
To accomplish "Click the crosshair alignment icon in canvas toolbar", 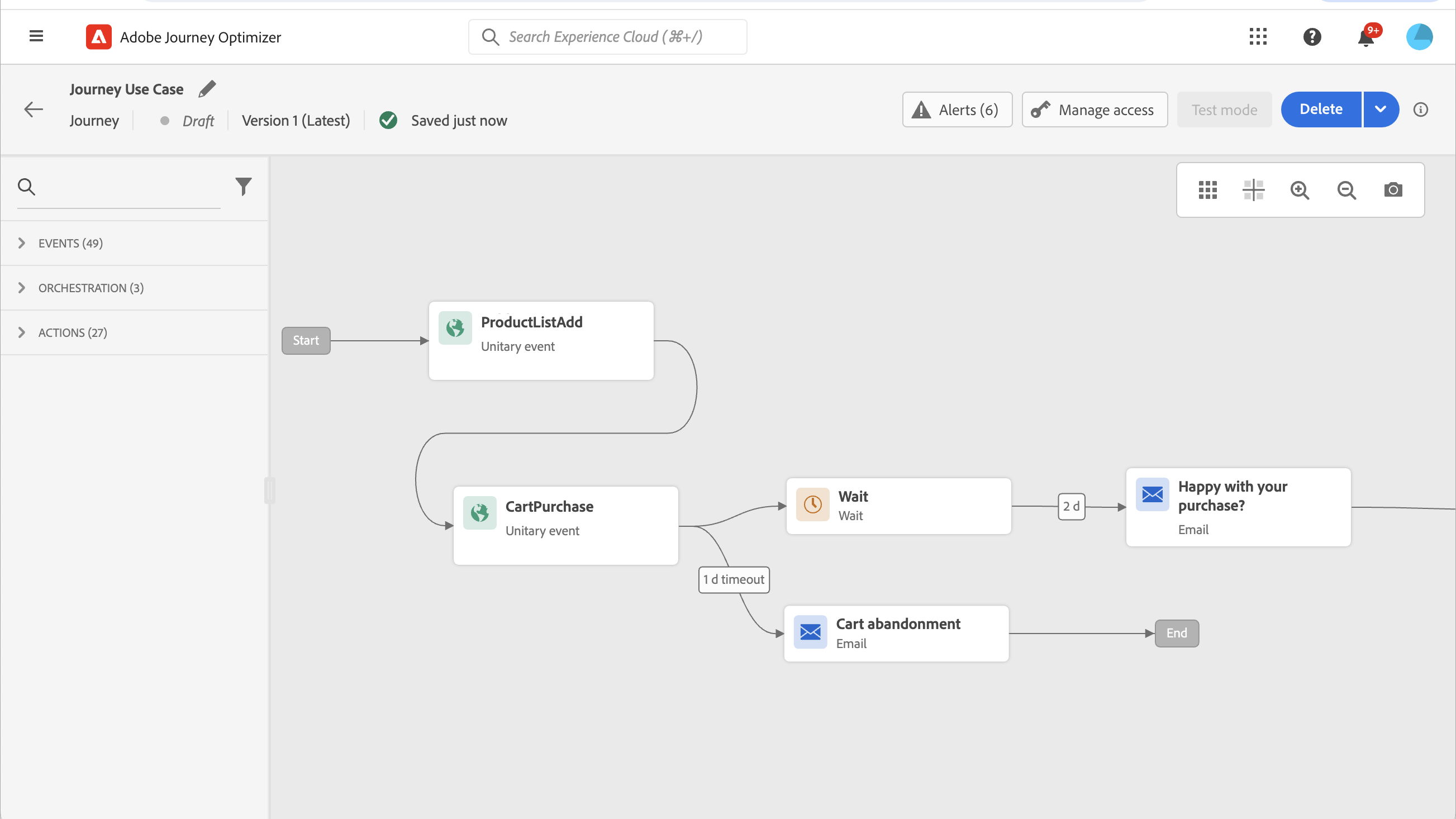I will click(1253, 190).
